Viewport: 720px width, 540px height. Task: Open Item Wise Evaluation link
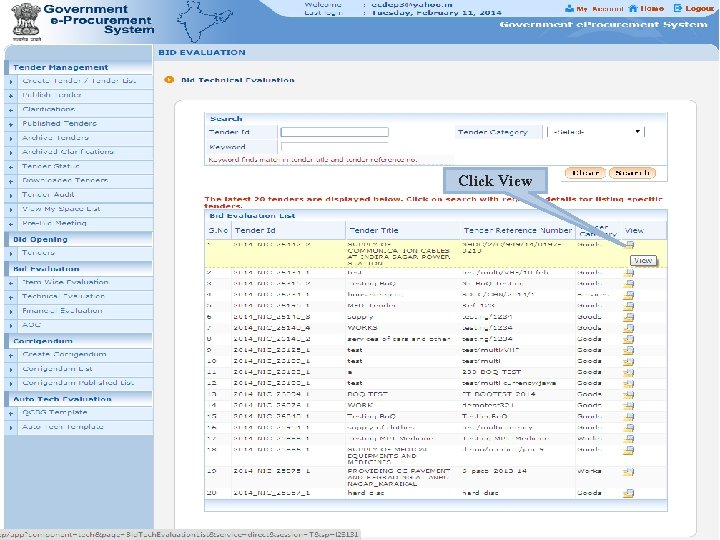[65, 282]
